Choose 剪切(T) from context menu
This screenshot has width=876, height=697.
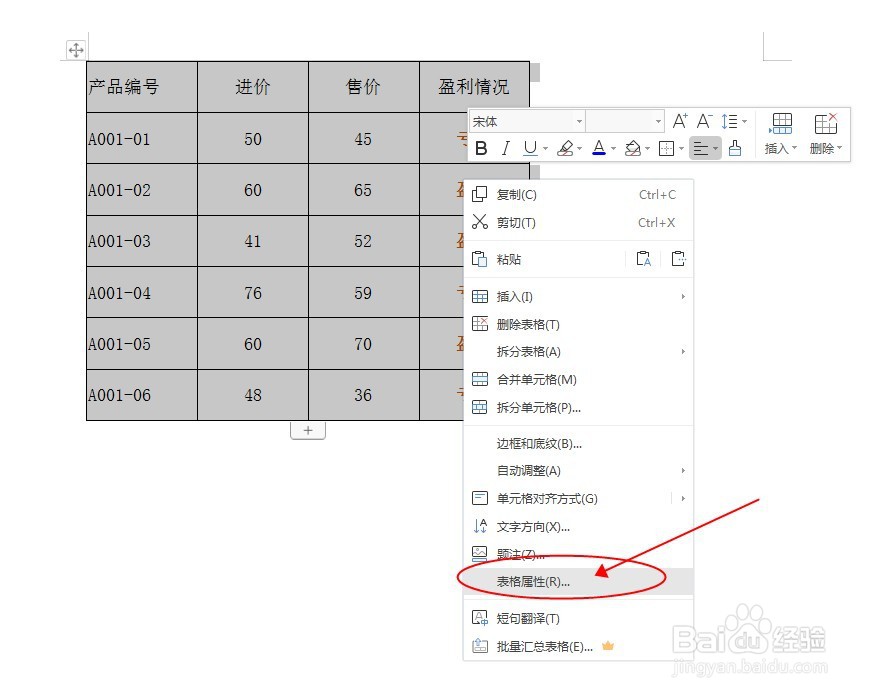click(578, 222)
